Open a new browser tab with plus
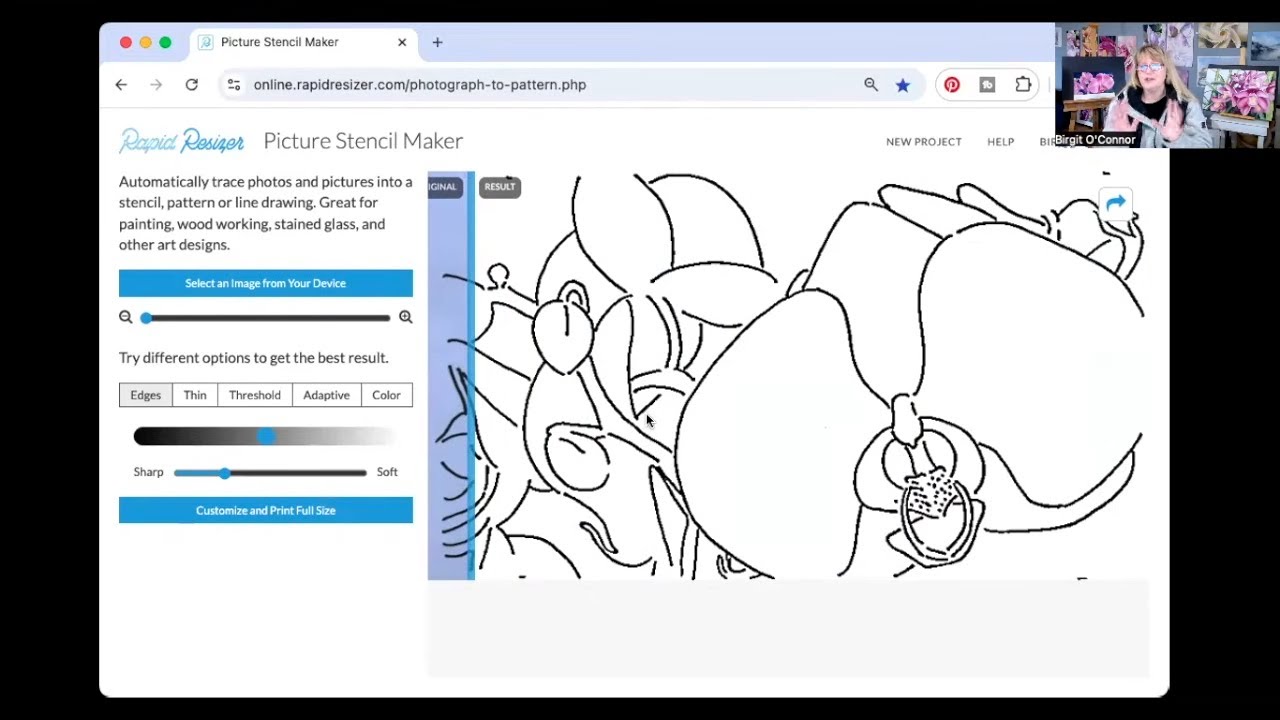Viewport: 1280px width, 720px height. click(437, 42)
